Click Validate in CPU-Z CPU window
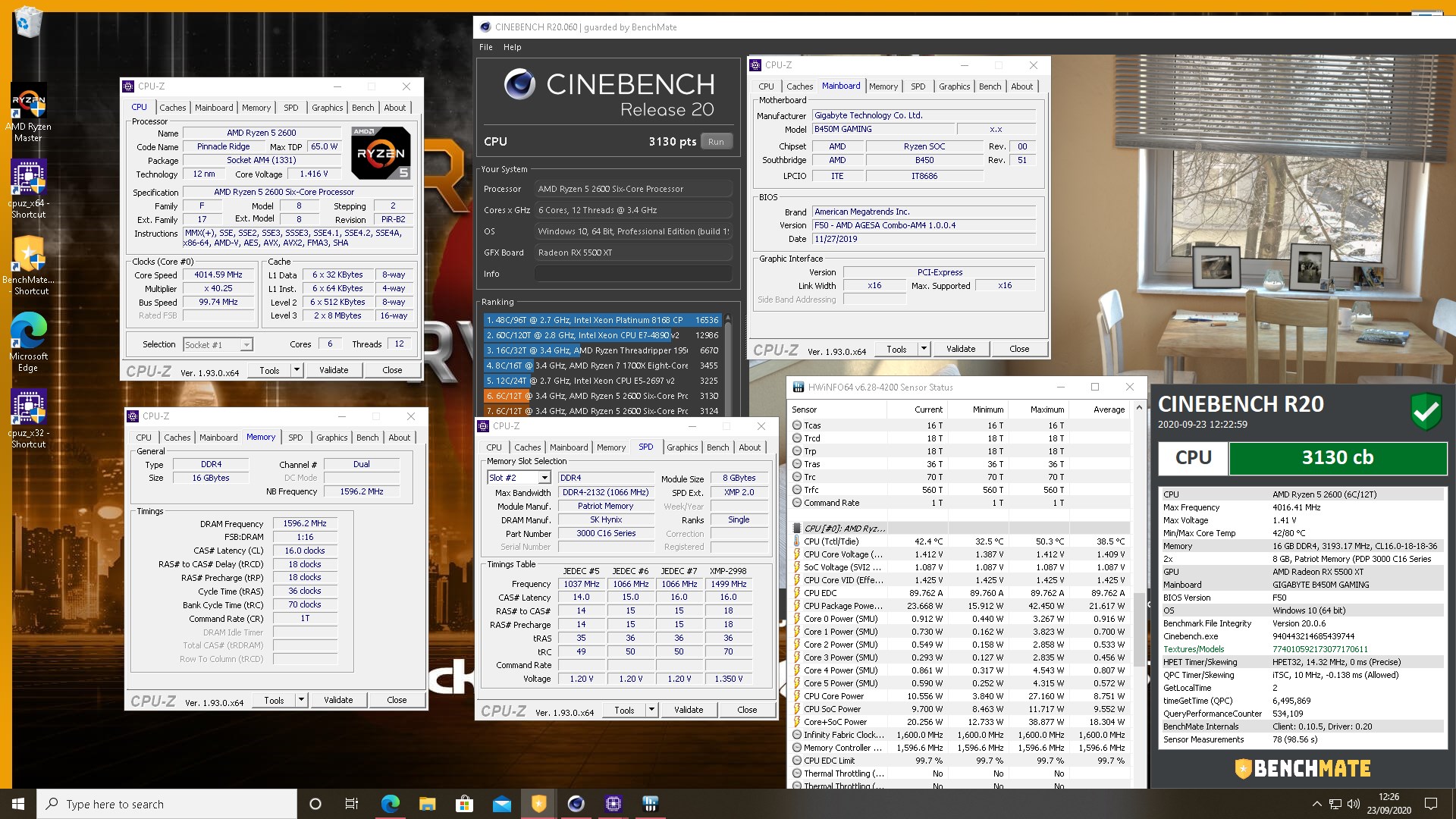The width and height of the screenshot is (1456, 819). (334, 370)
